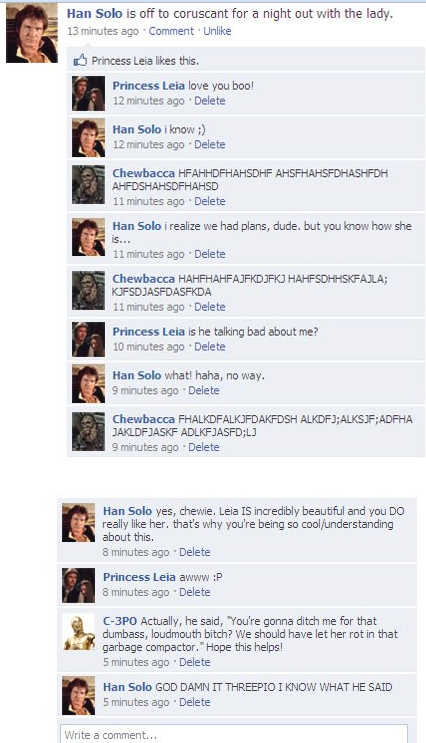Screen dimensions: 426x743
Task: Delete the GOD DAMN IT THREEPIO comment
Action: [x=194, y=702]
